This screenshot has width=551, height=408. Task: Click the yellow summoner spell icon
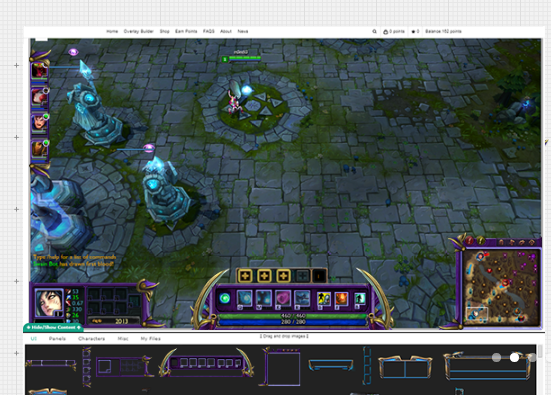pos(323,299)
